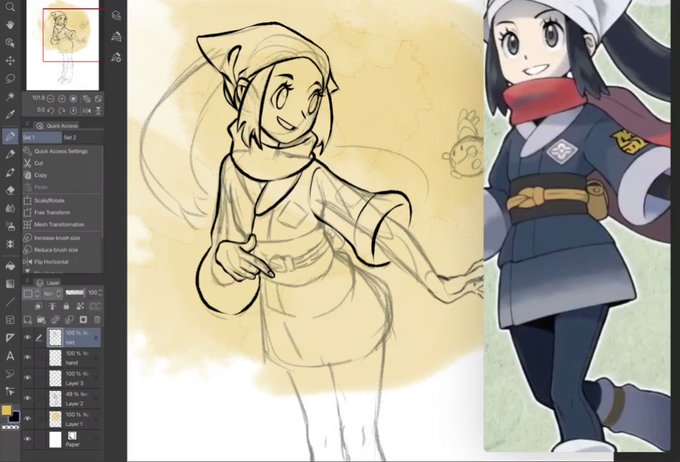Switch to Set 2 tab

coord(70,138)
